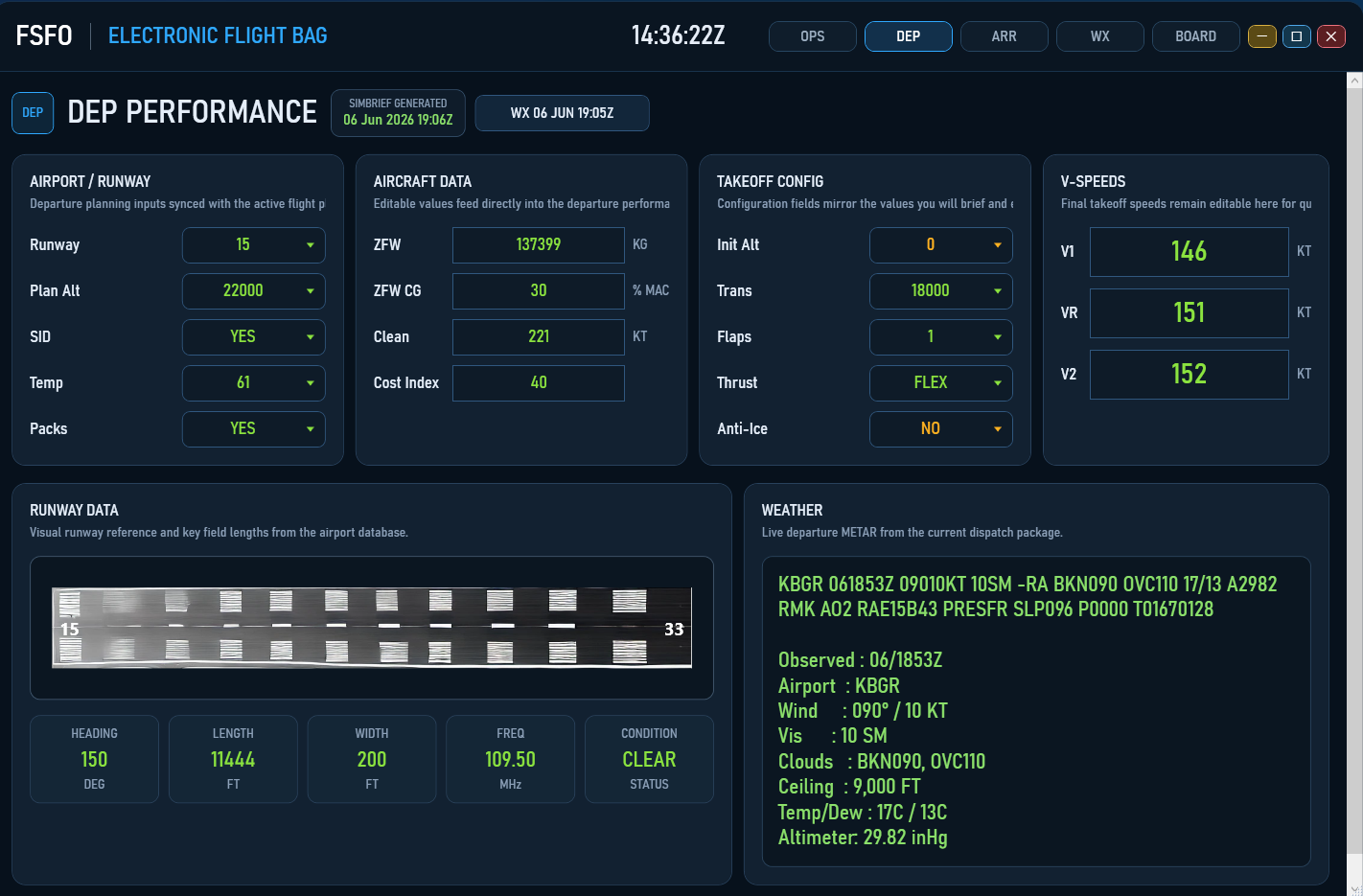This screenshot has width=1363, height=896.
Task: Click the FREQ 109.50 MHz card
Action: pos(511,759)
